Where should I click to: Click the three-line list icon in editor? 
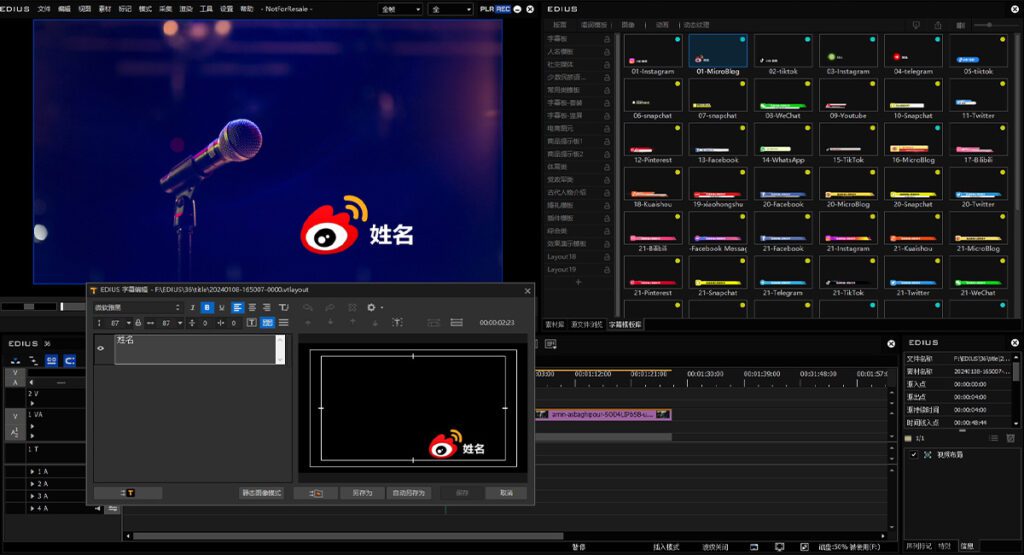(x=283, y=323)
